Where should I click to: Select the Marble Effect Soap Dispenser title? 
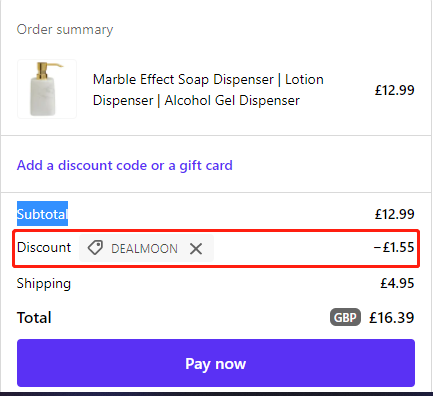208,90
